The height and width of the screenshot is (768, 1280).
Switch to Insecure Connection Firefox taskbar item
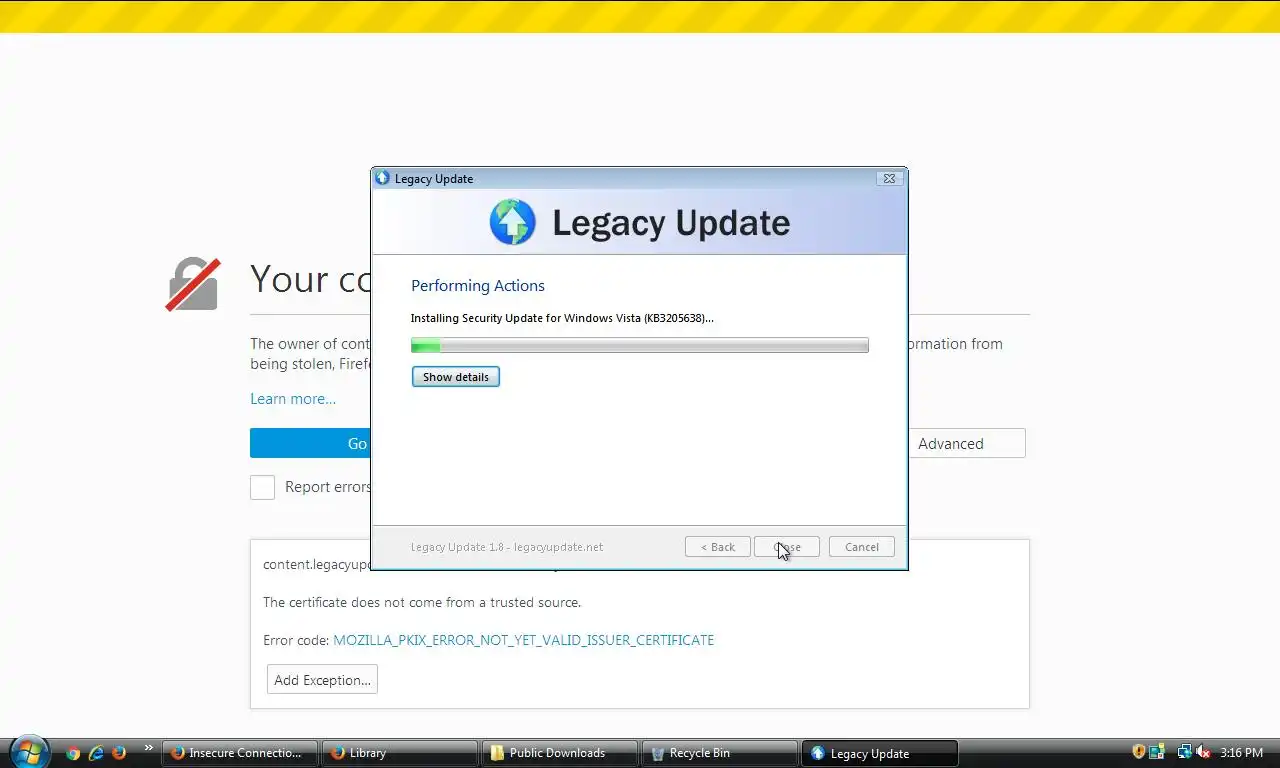[240, 753]
